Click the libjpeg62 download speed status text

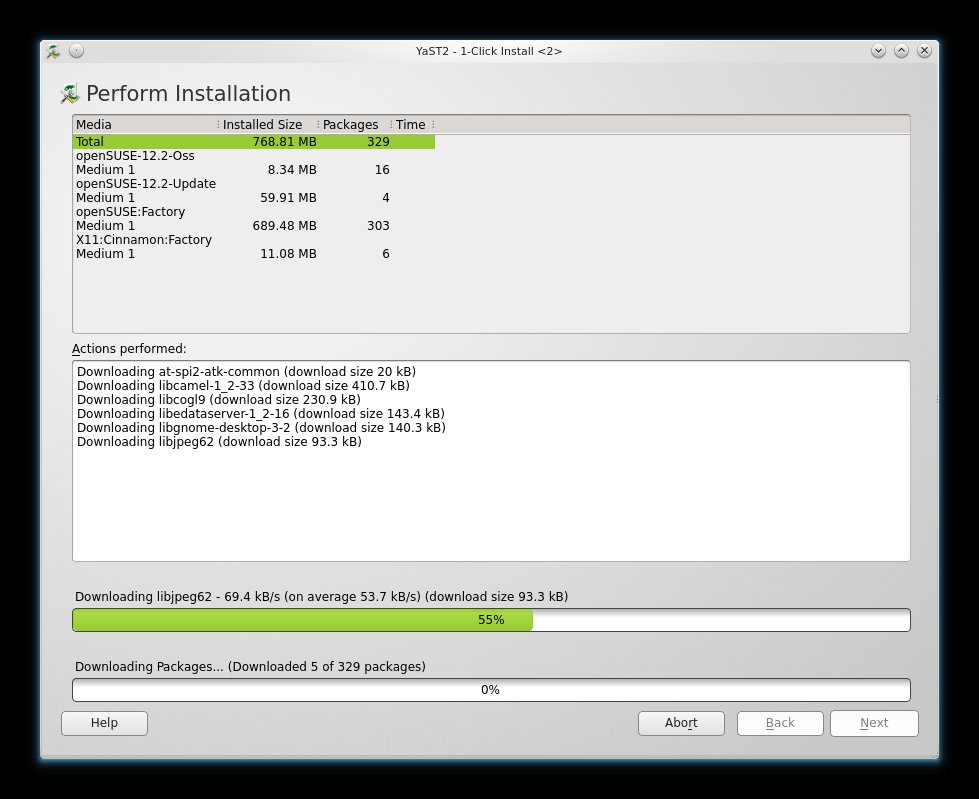coord(321,596)
